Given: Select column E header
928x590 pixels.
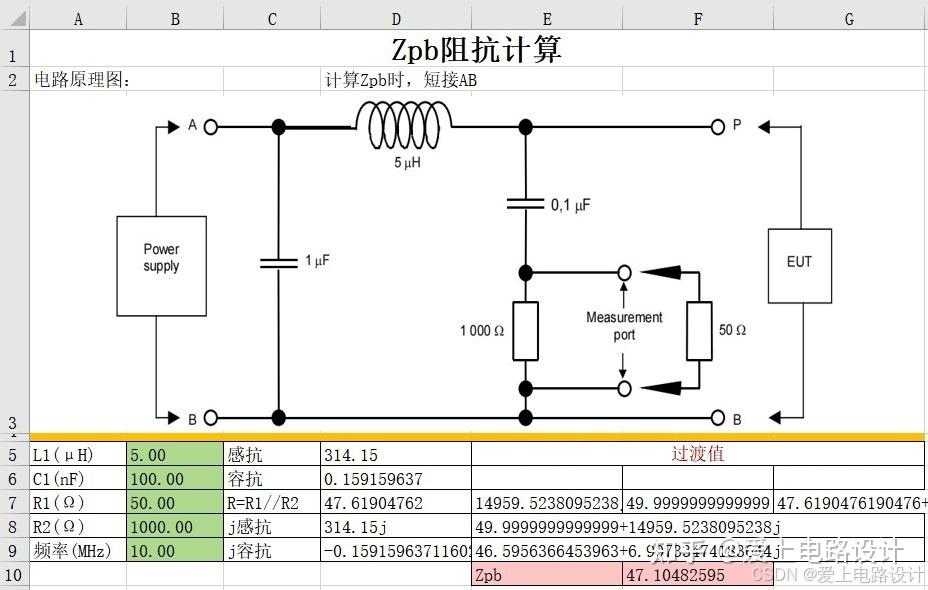Looking at the screenshot, I should click(x=547, y=18).
